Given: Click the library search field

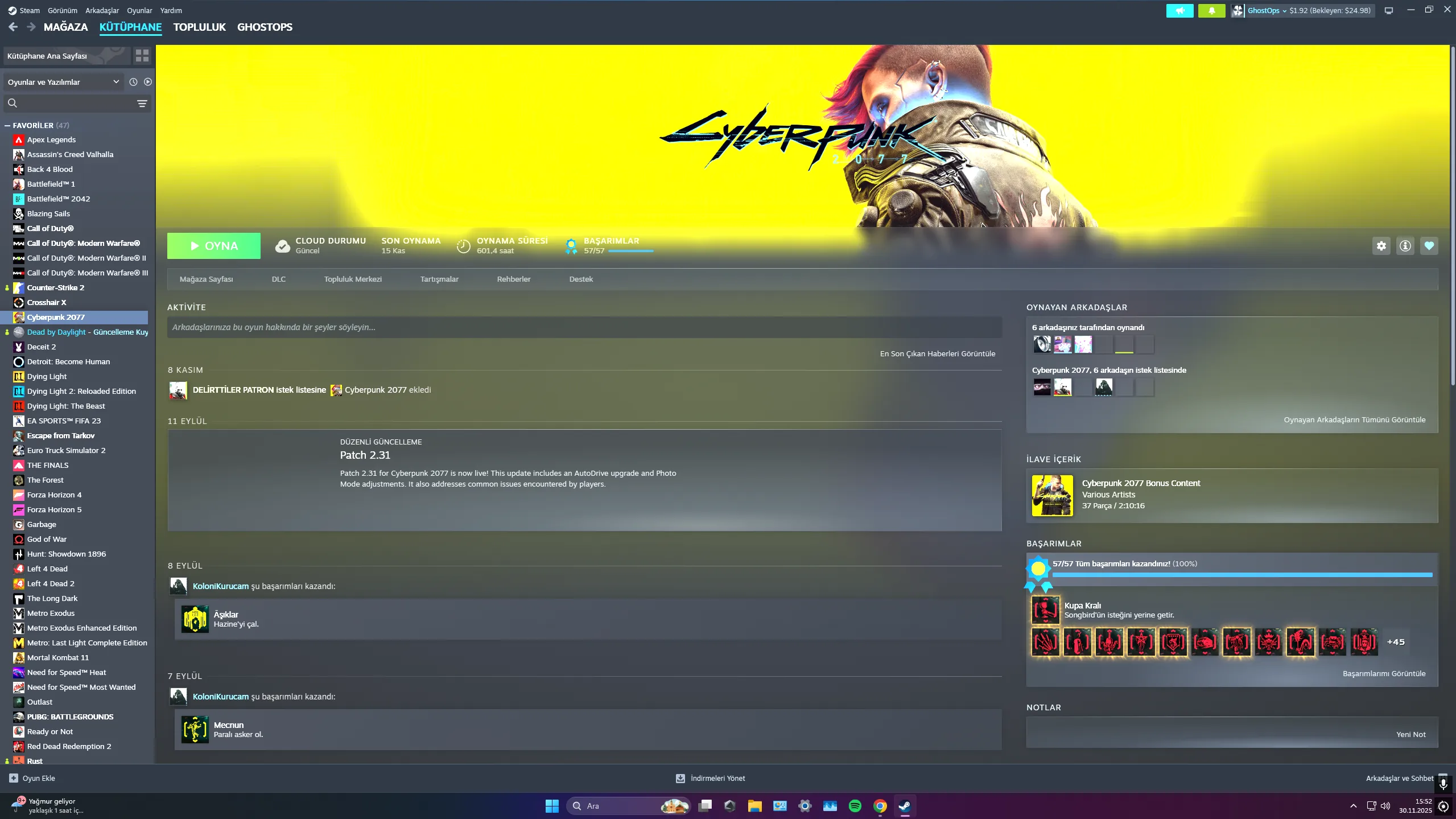Looking at the screenshot, I should [x=77, y=103].
